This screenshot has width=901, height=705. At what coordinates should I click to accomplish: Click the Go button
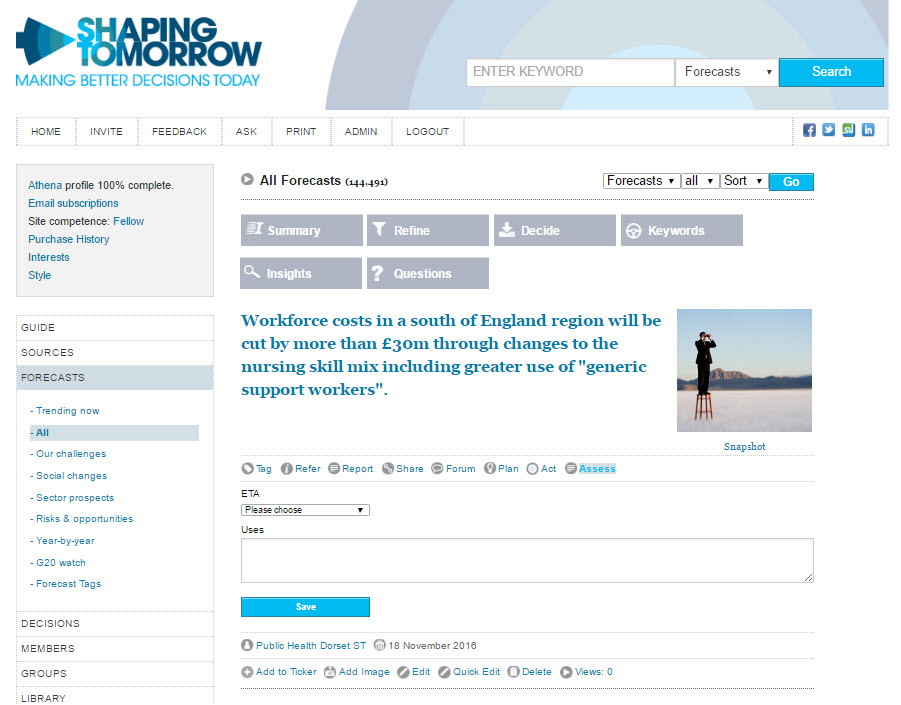pos(791,182)
